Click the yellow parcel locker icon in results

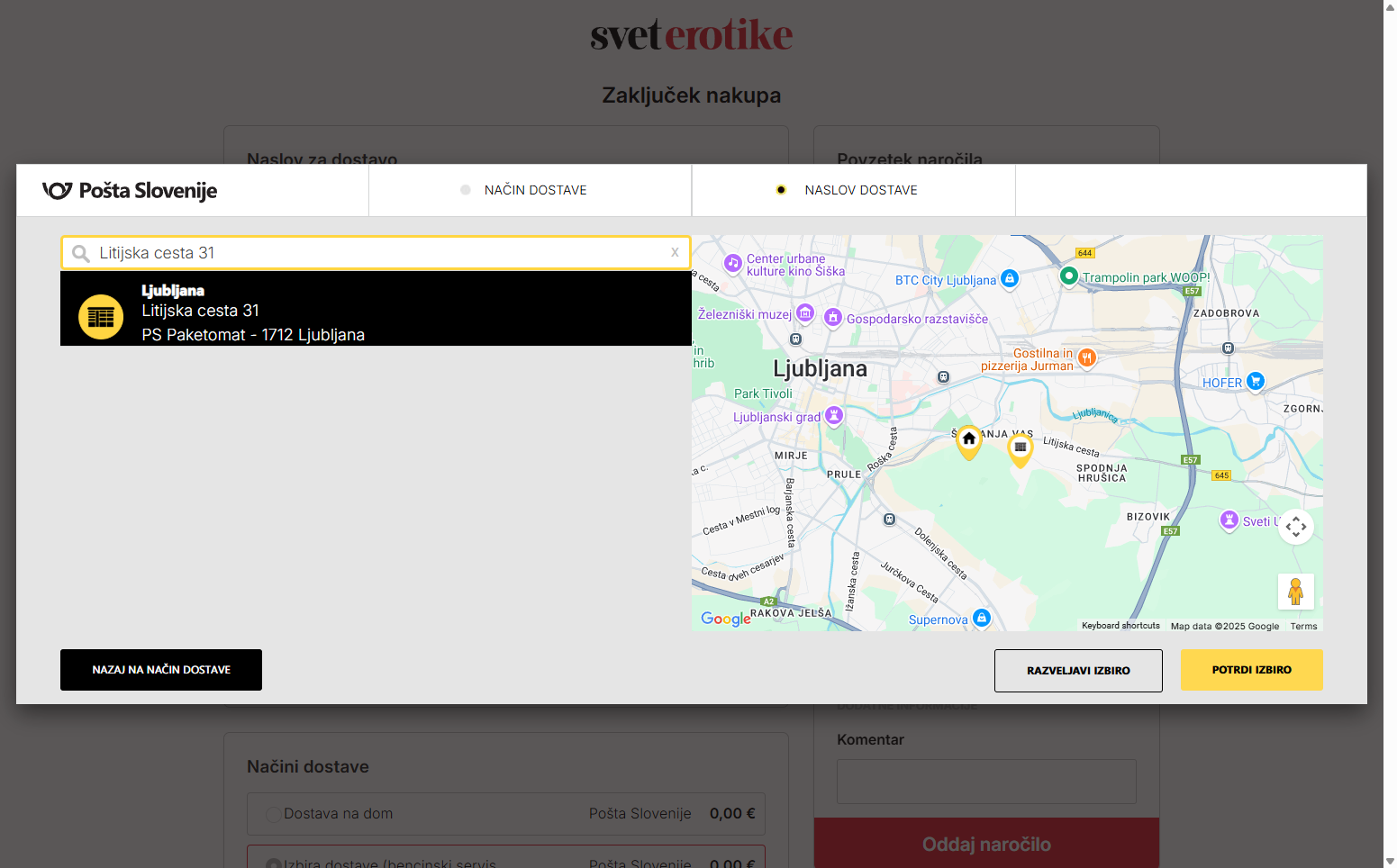(x=101, y=316)
